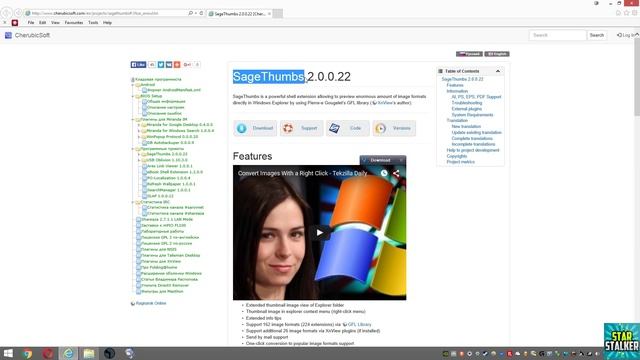Open the View menu
This screenshot has width=640, height=360.
[x=55, y=23]
